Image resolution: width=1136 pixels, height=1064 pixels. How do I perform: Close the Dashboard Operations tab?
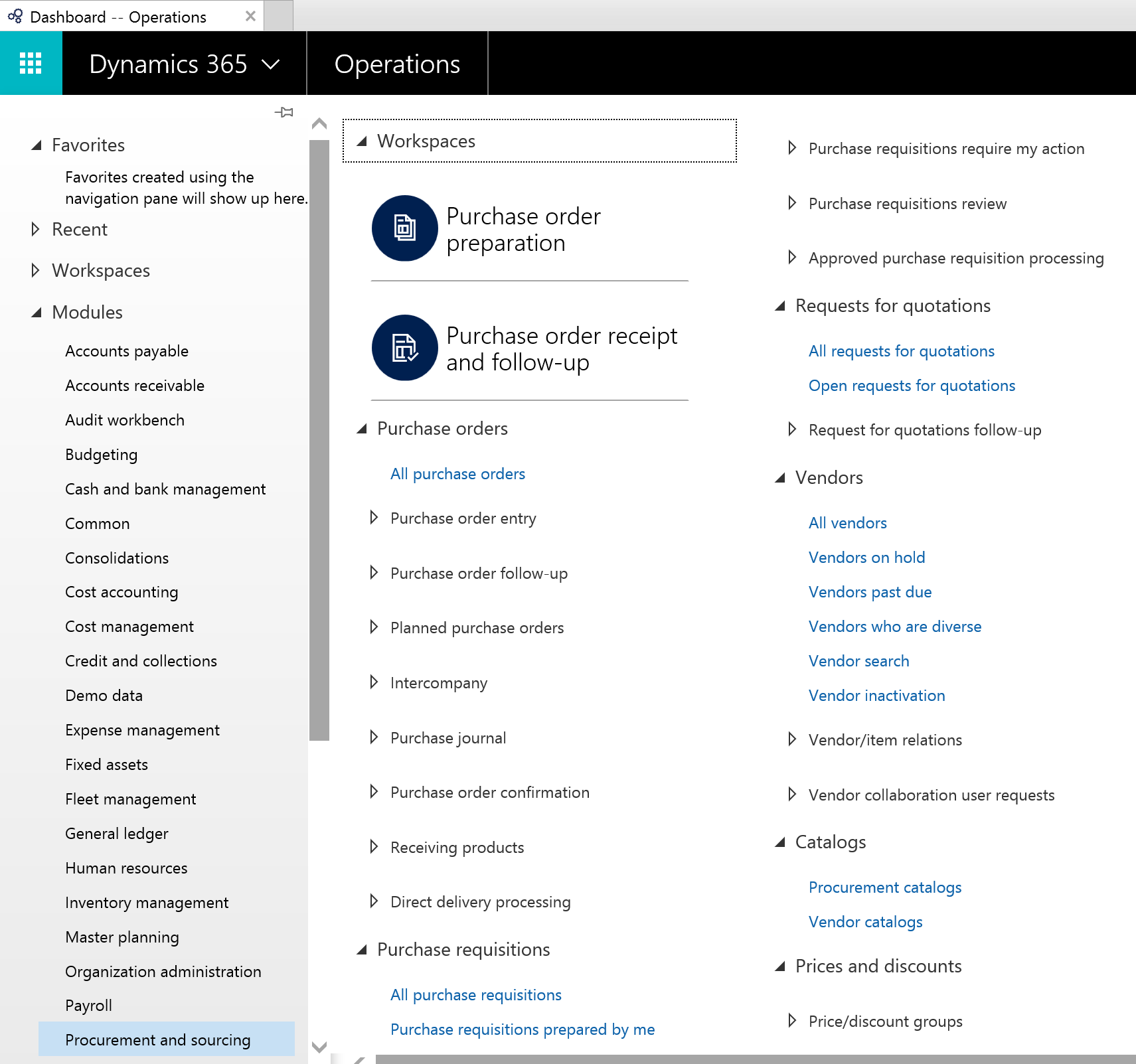point(250,16)
